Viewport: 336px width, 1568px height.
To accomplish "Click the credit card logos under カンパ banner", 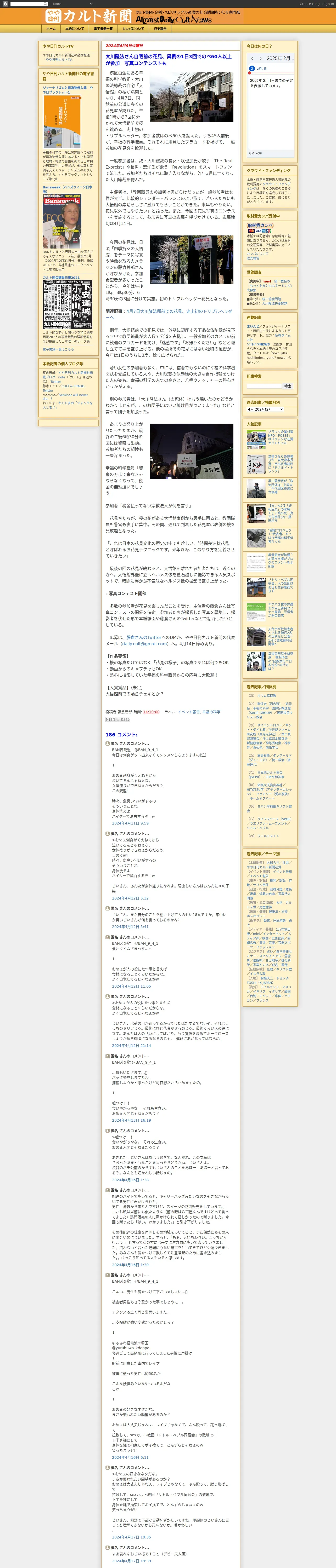I will (260, 231).
